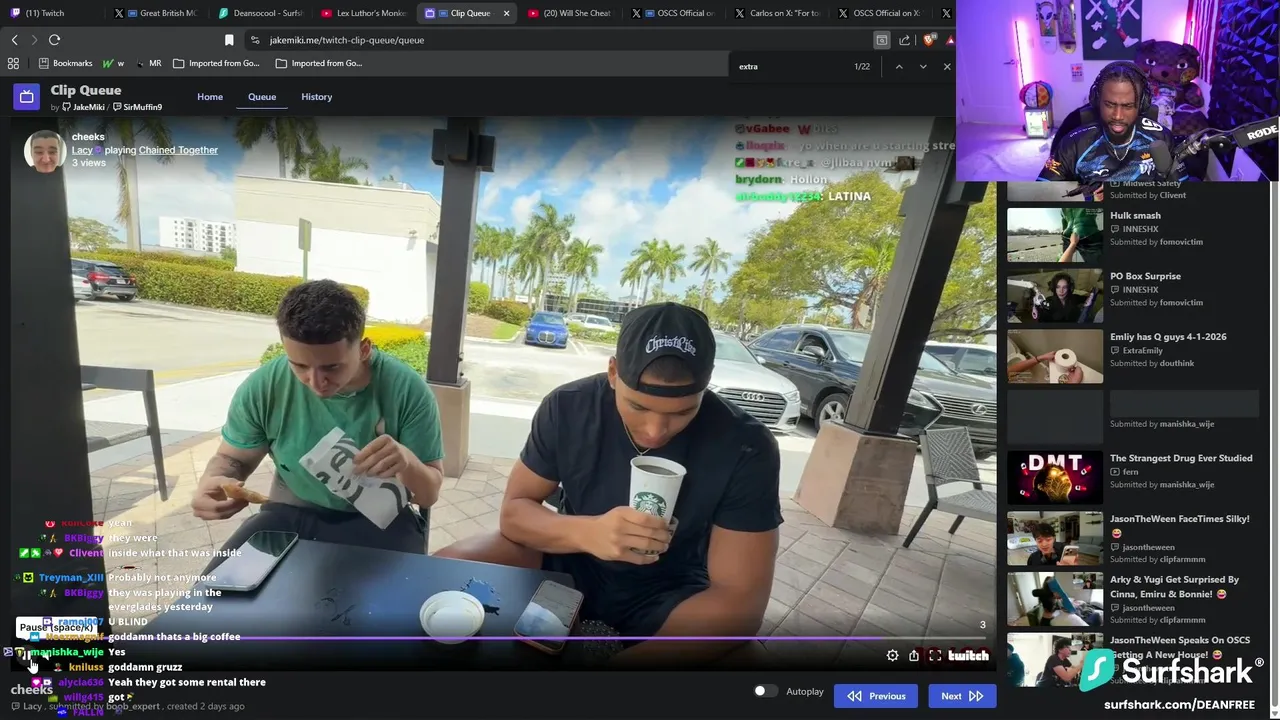Open the 'w' bookmark
The height and width of the screenshot is (720, 1280).
click(113, 63)
